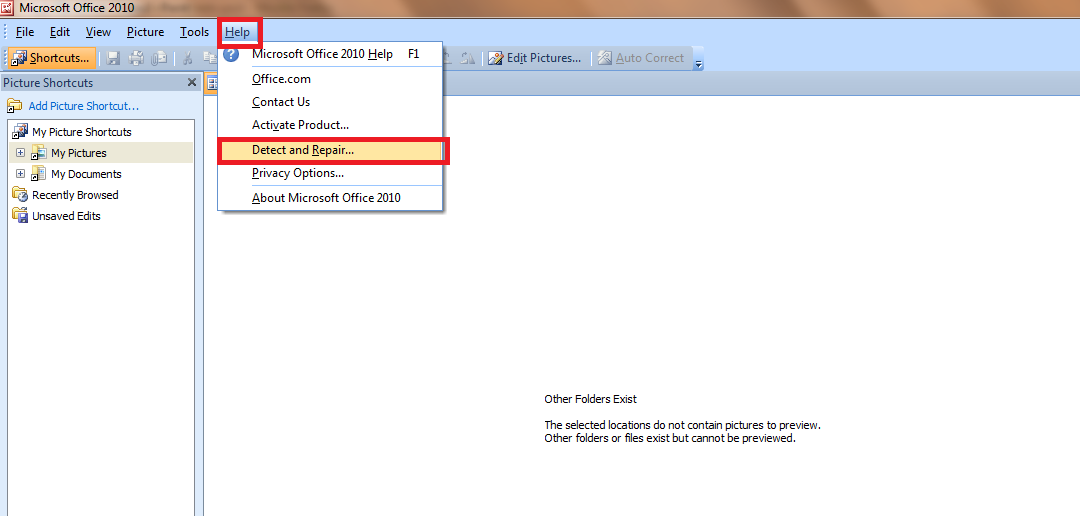Open Edit Pictures task pane
The height and width of the screenshot is (516, 1080).
(534, 59)
